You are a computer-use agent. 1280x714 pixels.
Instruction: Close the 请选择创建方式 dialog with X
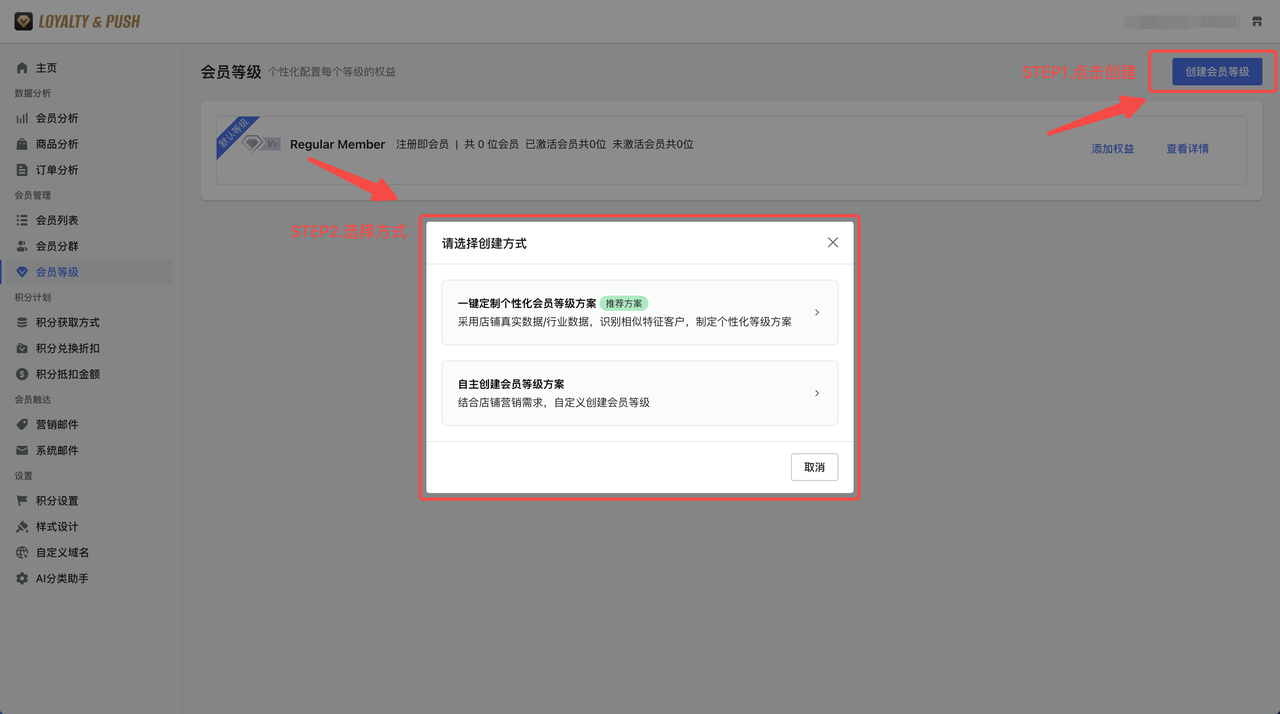(x=832, y=243)
